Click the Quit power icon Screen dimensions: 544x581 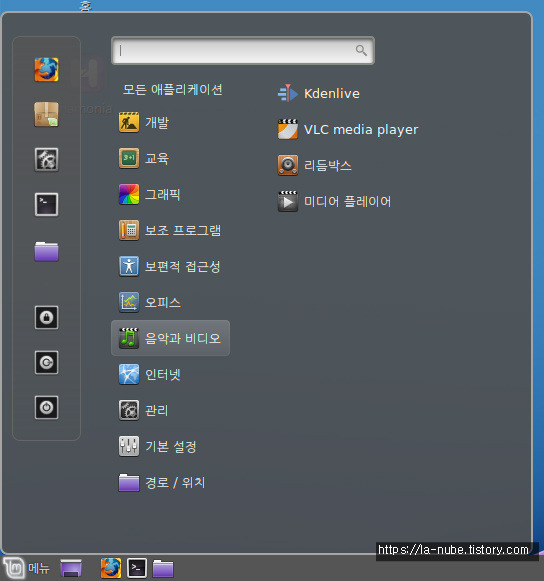click(x=46, y=408)
